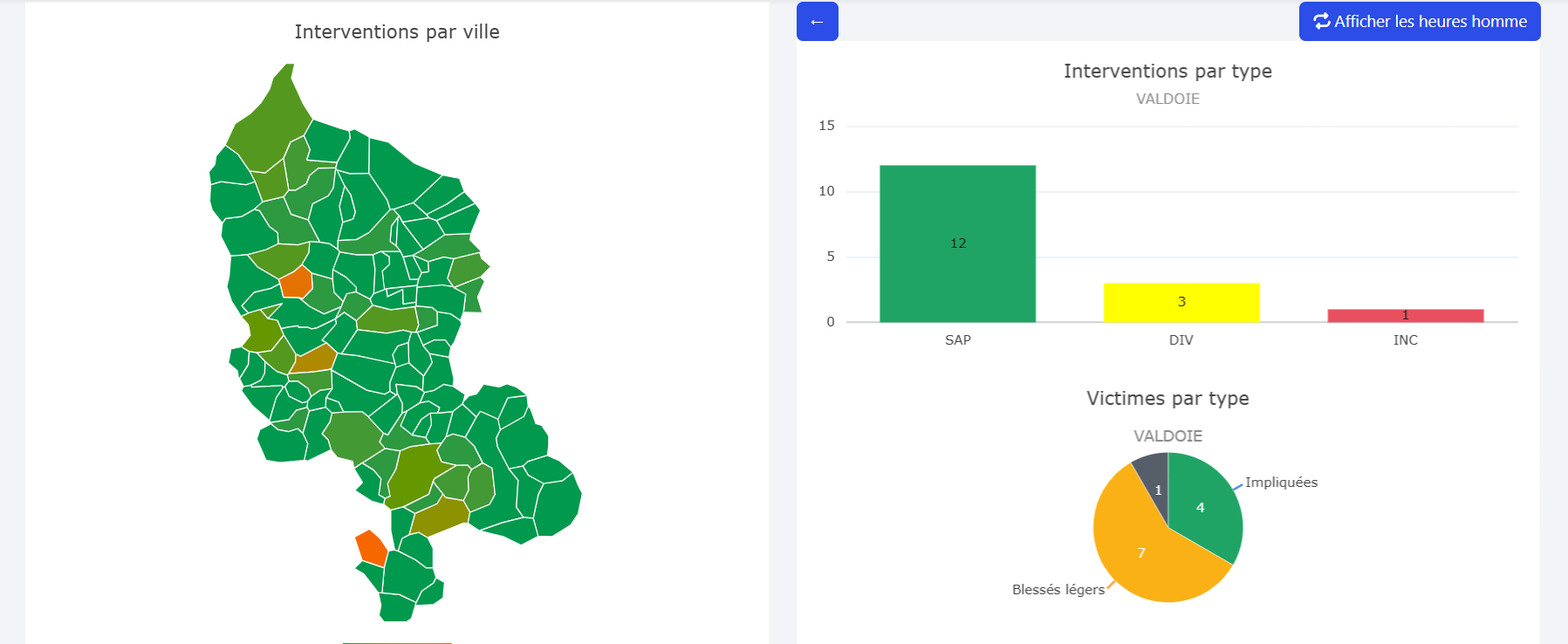This screenshot has width=1568, height=644.
Task: Select the orange commune near the map's southern tip
Action: point(372,547)
